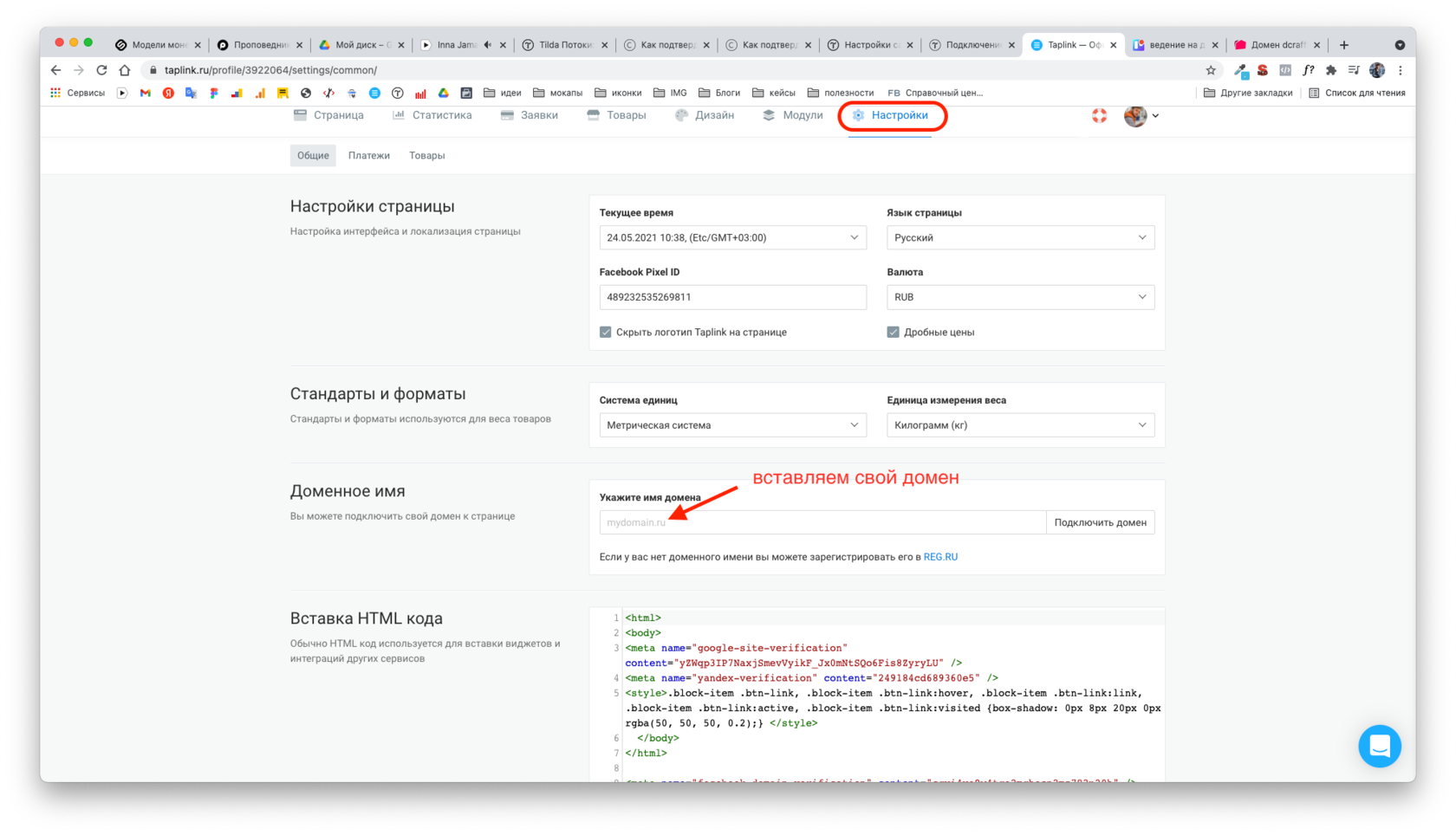Go back with browser back arrow
1456x835 pixels.
(55, 70)
